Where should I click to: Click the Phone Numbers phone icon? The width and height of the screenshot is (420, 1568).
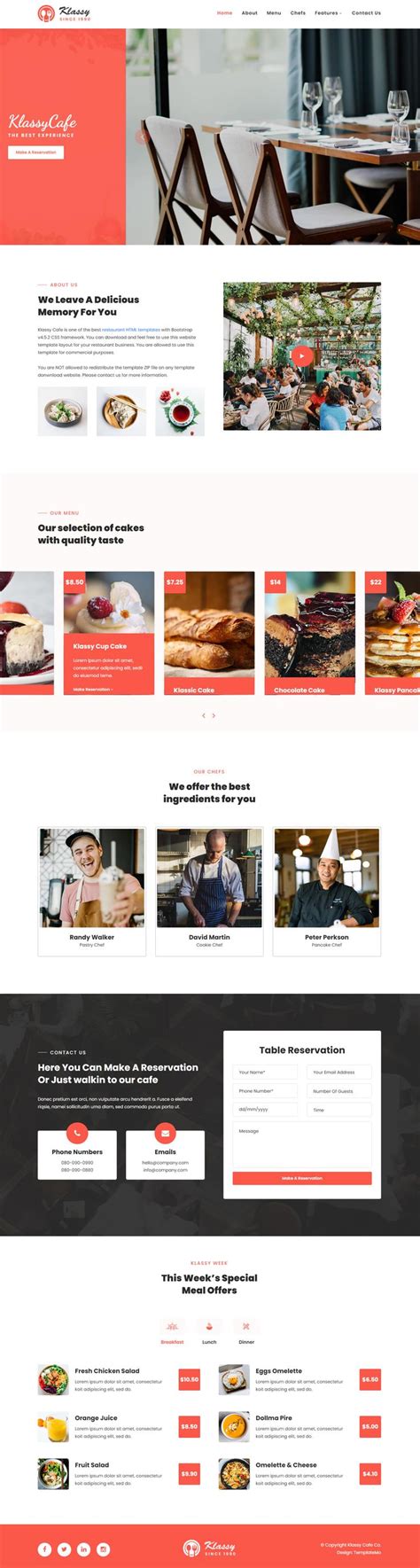click(77, 1132)
